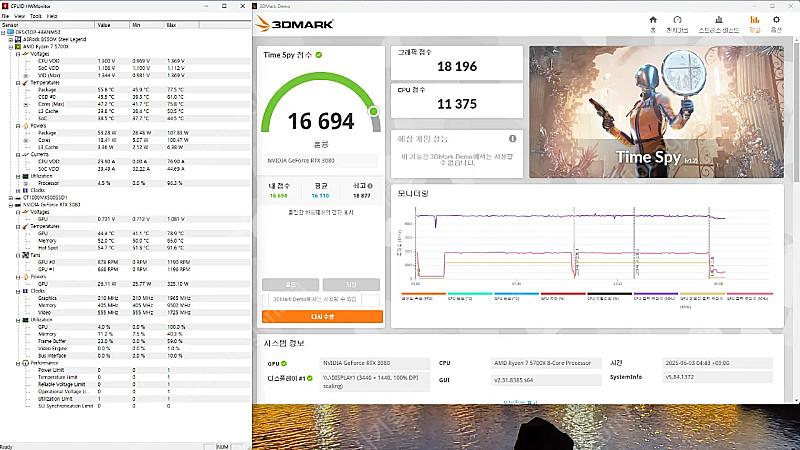Click the drive icon of CT1000MX500SSD1

pos(18,197)
